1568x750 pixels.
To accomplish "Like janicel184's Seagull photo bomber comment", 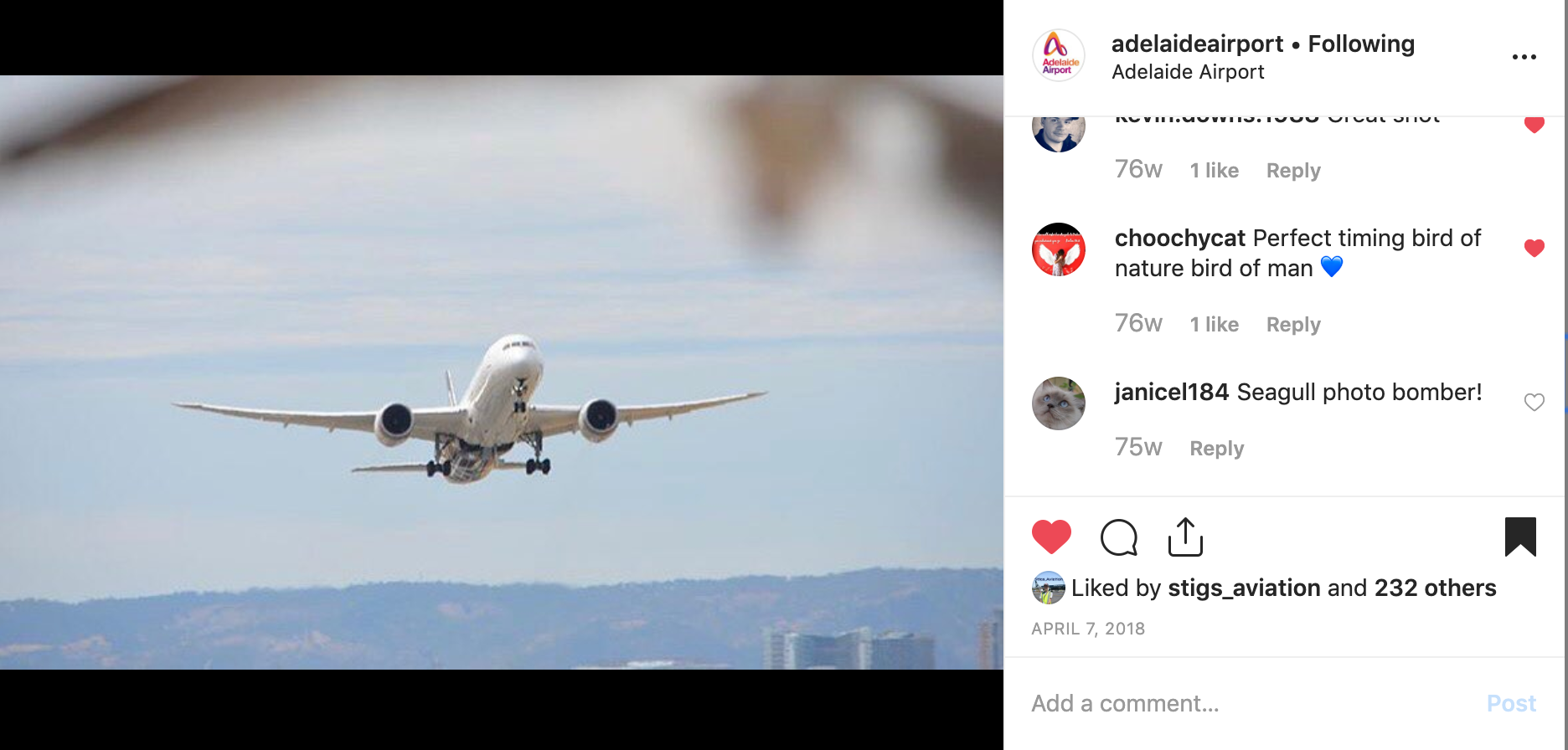I will click(1534, 403).
